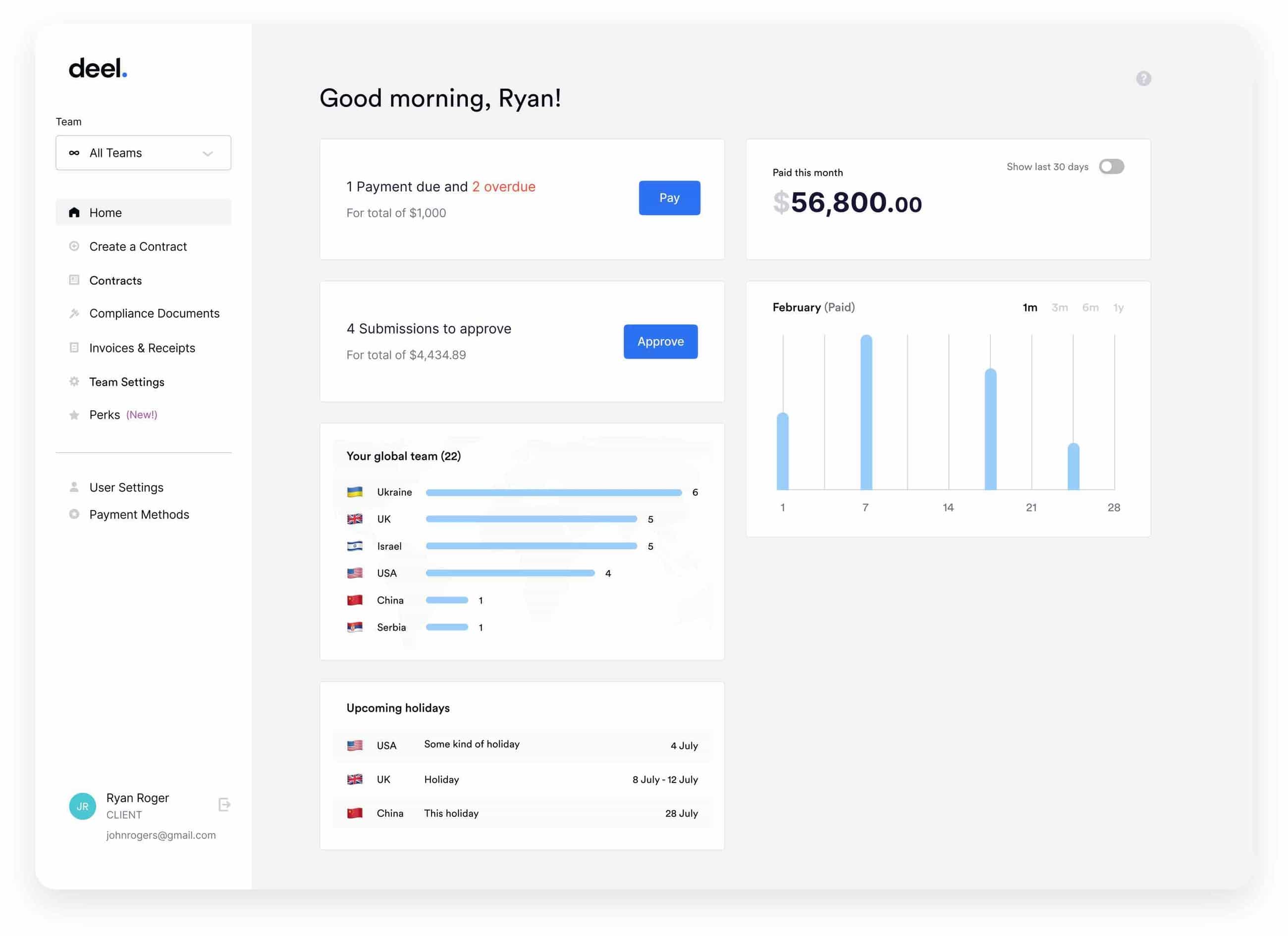This screenshot has height=936, width=1288.
Task: Toggle Show last 30 days switch
Action: pos(1111,166)
